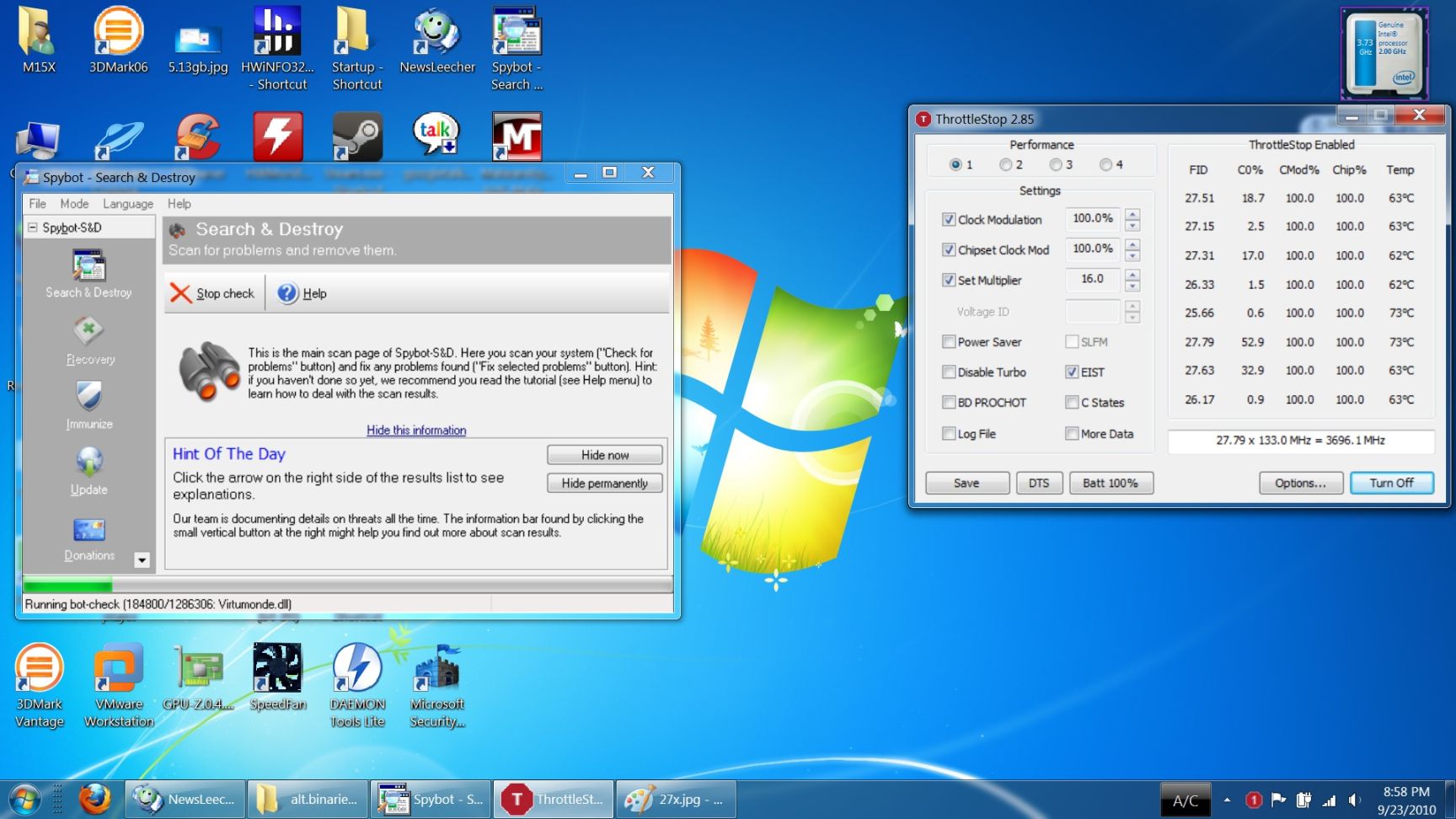Click the Hide this information link
Viewport: 1456px width, 819px height.
416,431
